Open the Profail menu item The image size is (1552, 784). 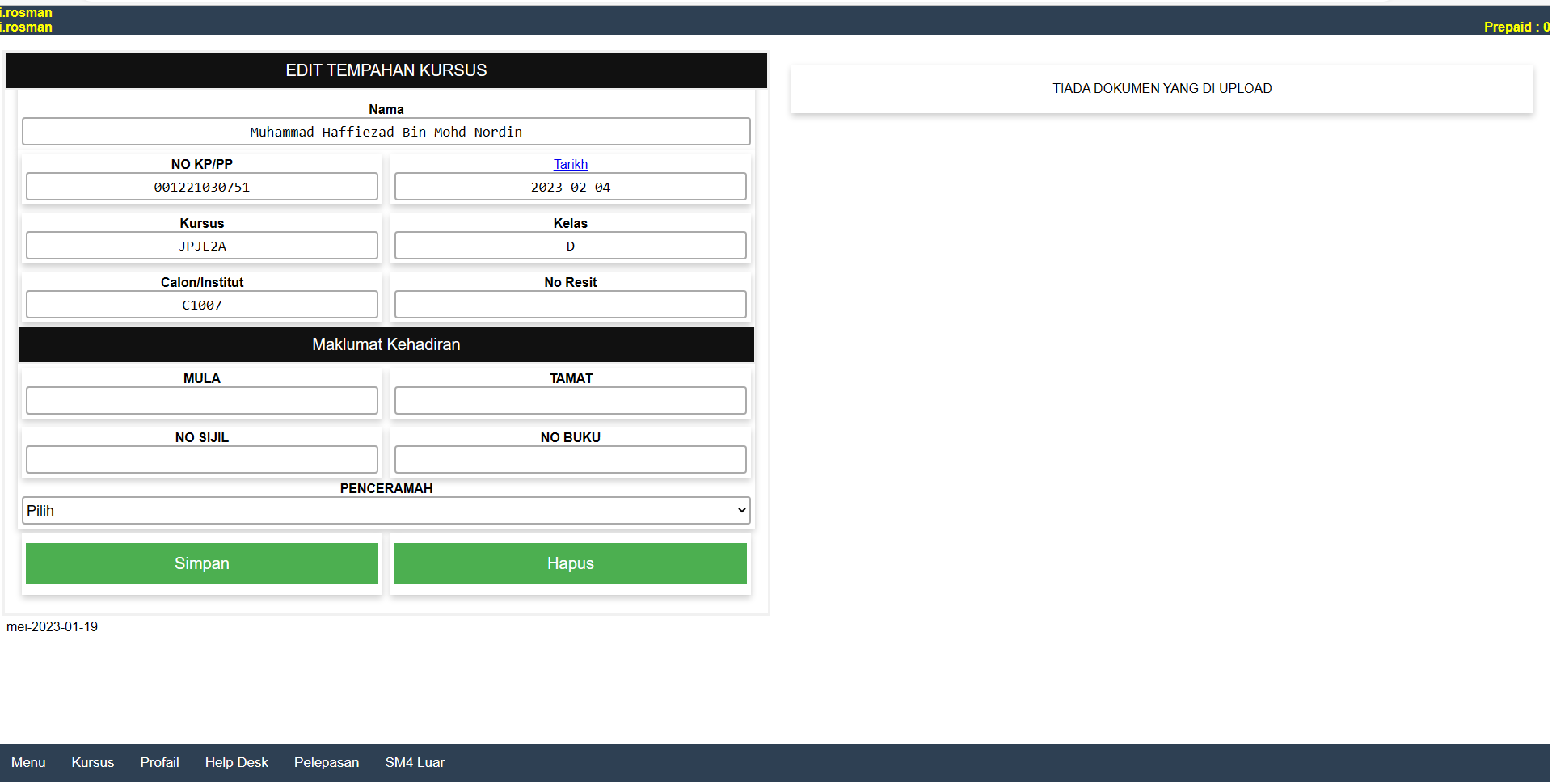(159, 762)
